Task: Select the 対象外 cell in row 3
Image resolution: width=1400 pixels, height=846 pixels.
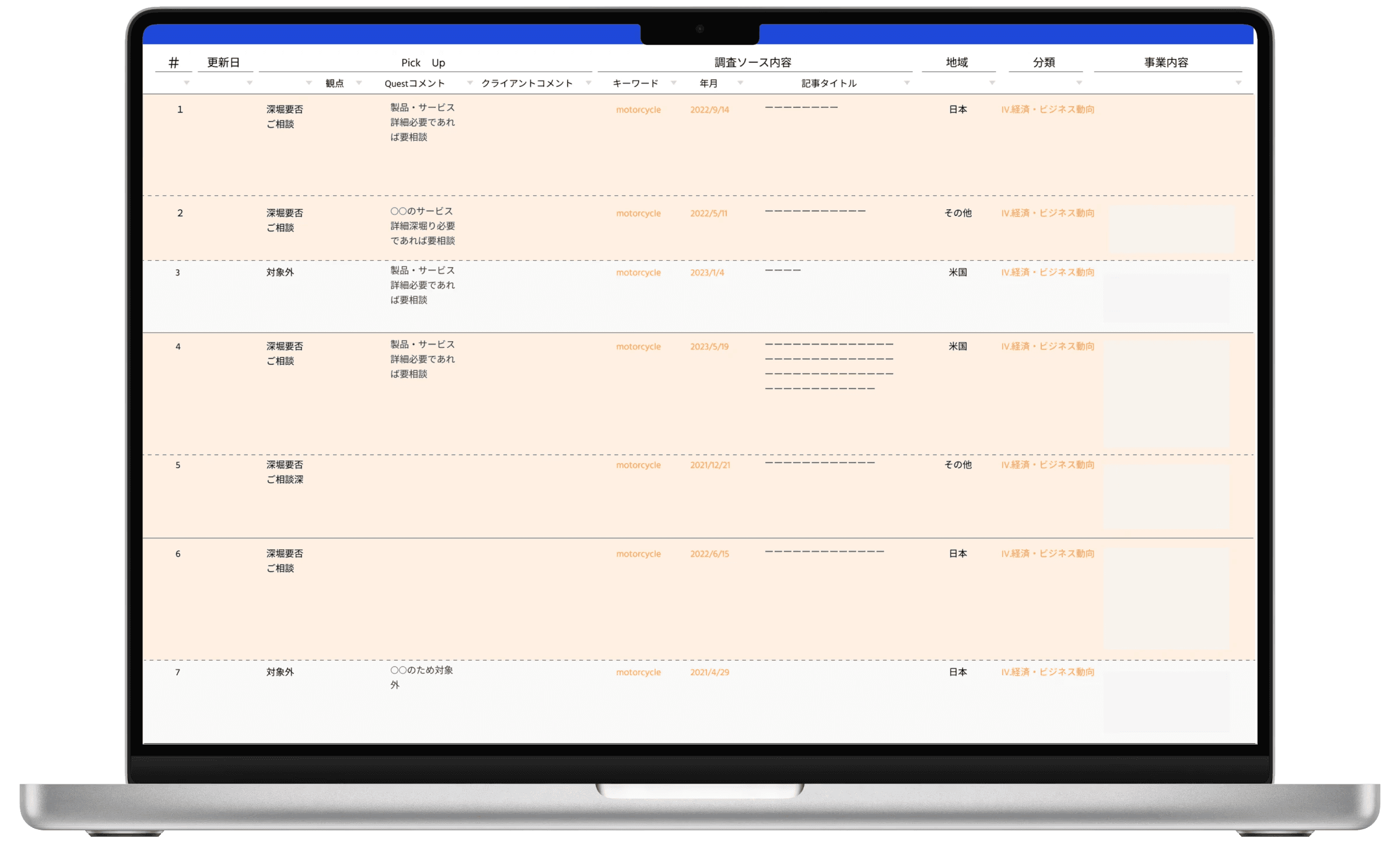Action: click(280, 272)
